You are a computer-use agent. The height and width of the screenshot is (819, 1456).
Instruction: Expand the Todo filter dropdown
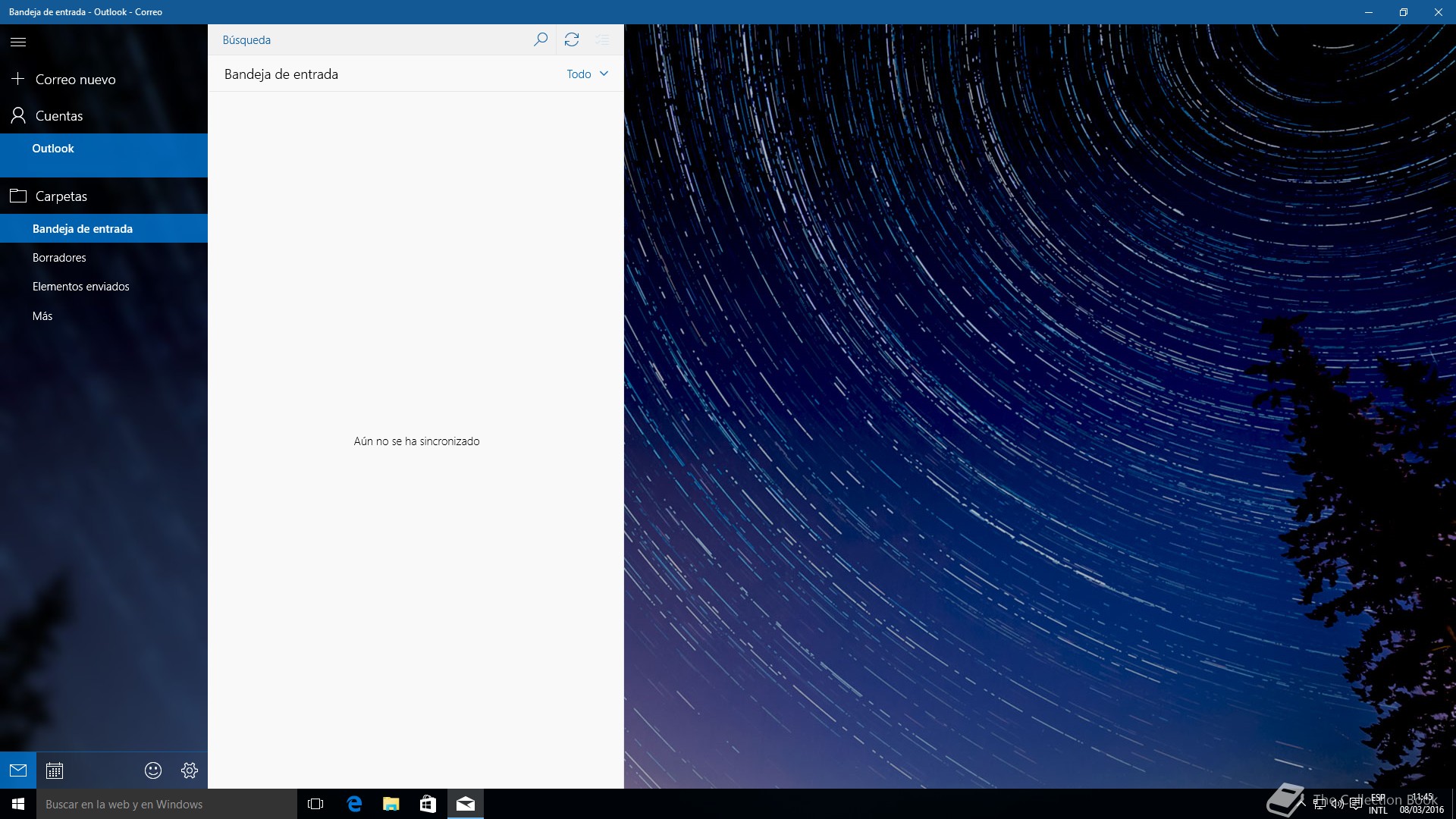pyautogui.click(x=588, y=74)
